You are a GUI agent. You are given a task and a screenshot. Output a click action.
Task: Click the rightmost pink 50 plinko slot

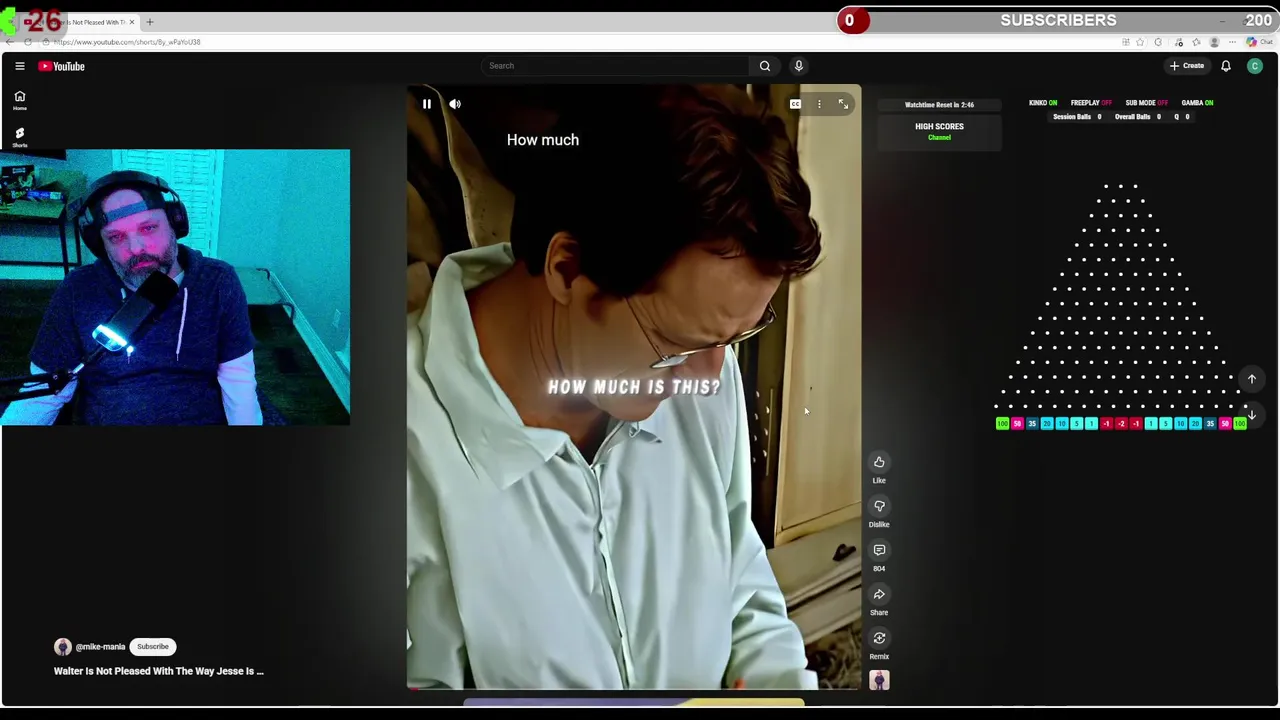pos(1225,424)
